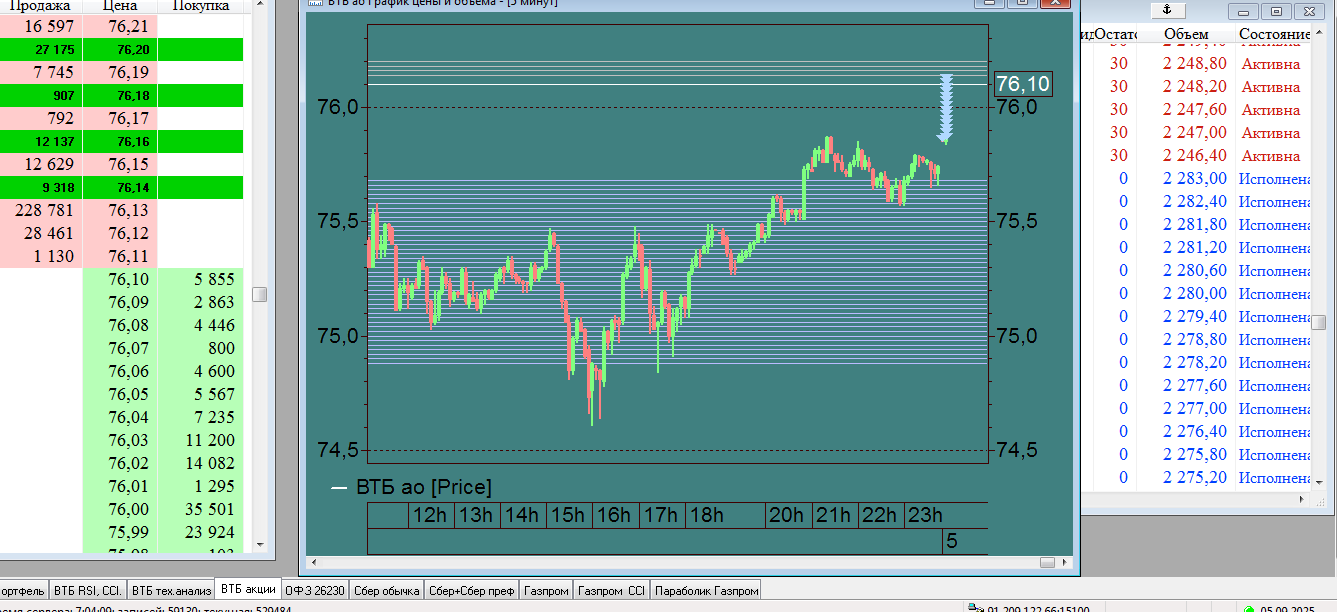Open the ОФЗ 26230 tab
This screenshot has width=1337, height=612.
(314, 590)
